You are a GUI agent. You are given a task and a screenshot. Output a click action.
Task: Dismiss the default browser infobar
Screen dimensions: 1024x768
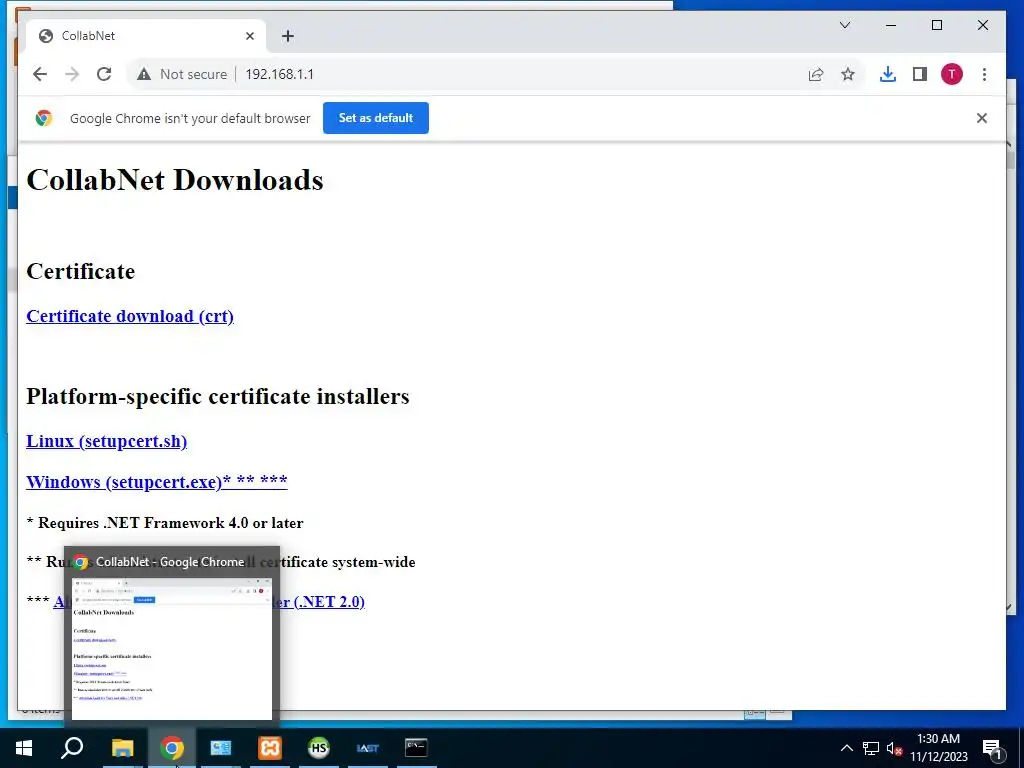point(982,118)
